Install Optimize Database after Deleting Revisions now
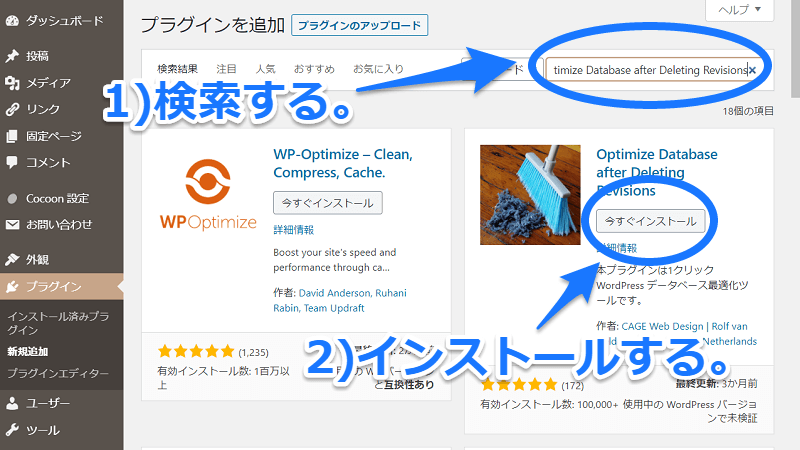Image resolution: width=800 pixels, height=450 pixels. (651, 221)
